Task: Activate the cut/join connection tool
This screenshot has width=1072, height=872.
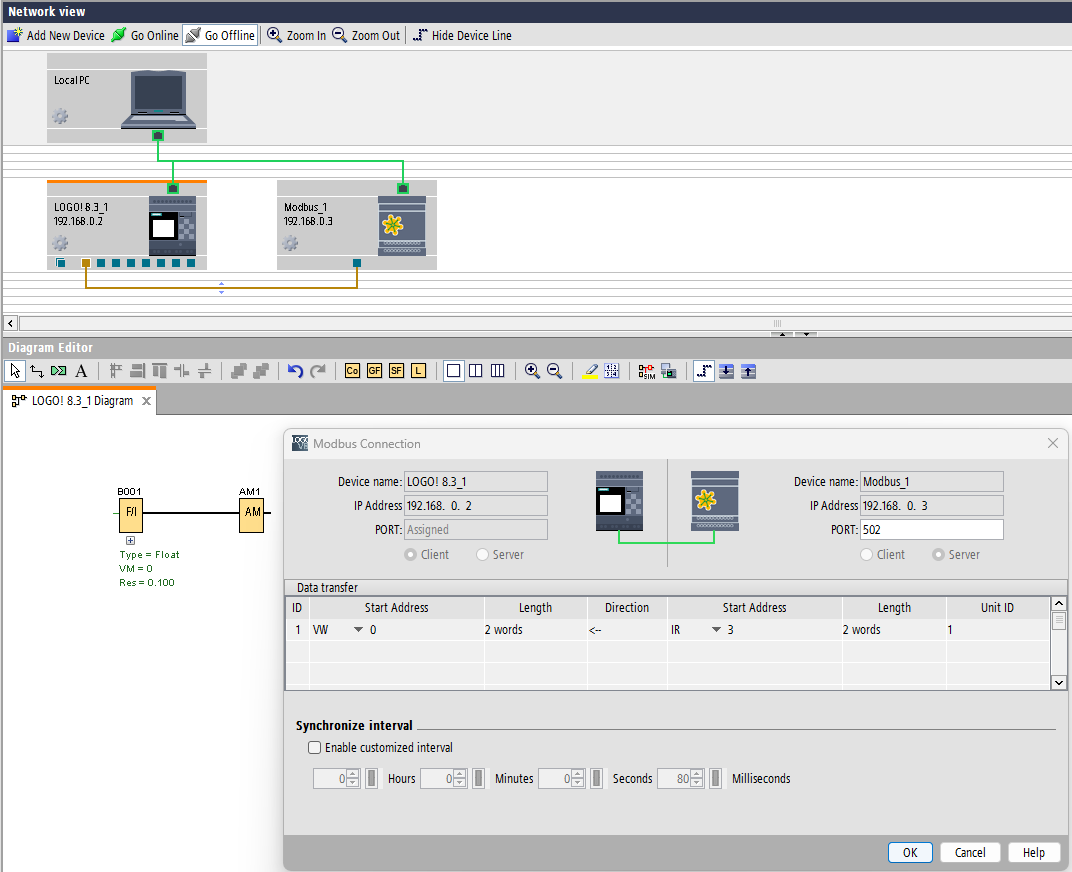Action: pyautogui.click(x=59, y=371)
